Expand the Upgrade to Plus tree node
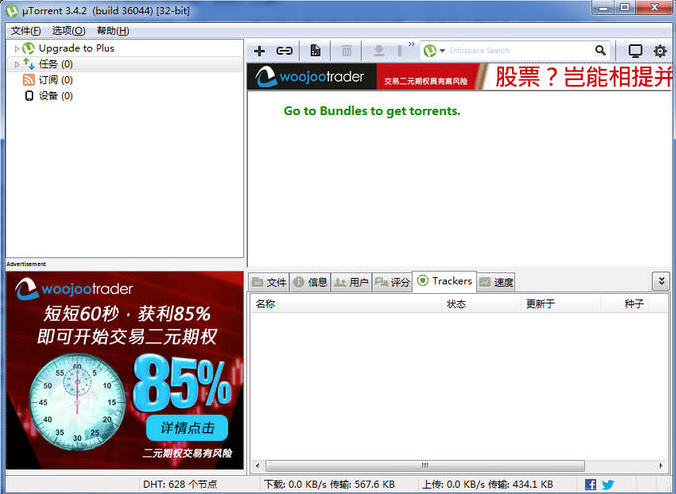Screen dimensions: 676x494 point(16,48)
